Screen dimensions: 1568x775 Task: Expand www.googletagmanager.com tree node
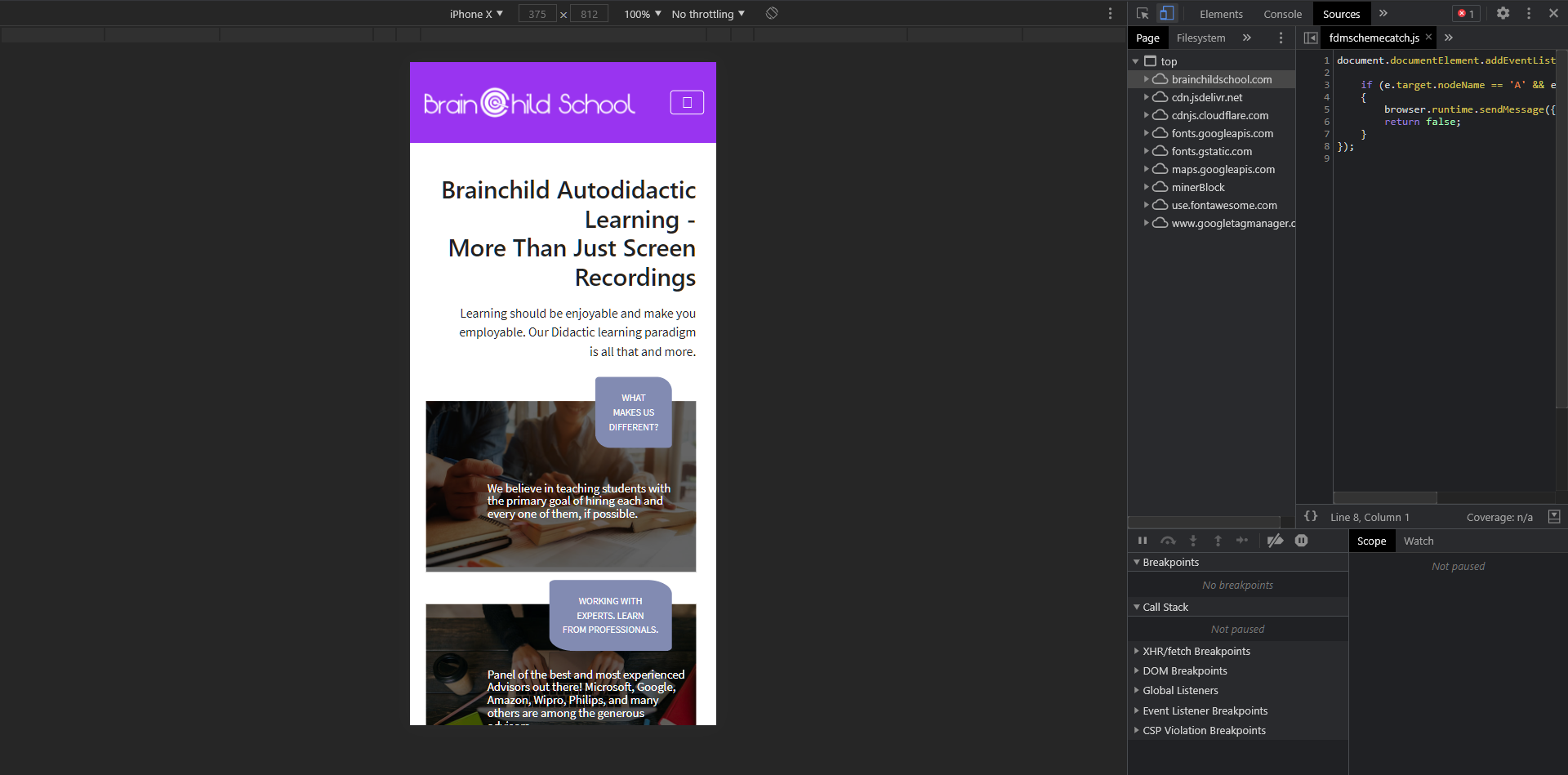tap(1146, 223)
